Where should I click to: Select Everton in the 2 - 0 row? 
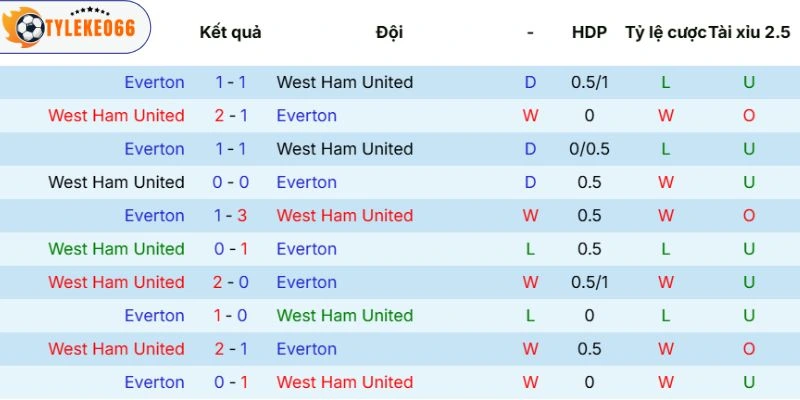click(x=306, y=282)
